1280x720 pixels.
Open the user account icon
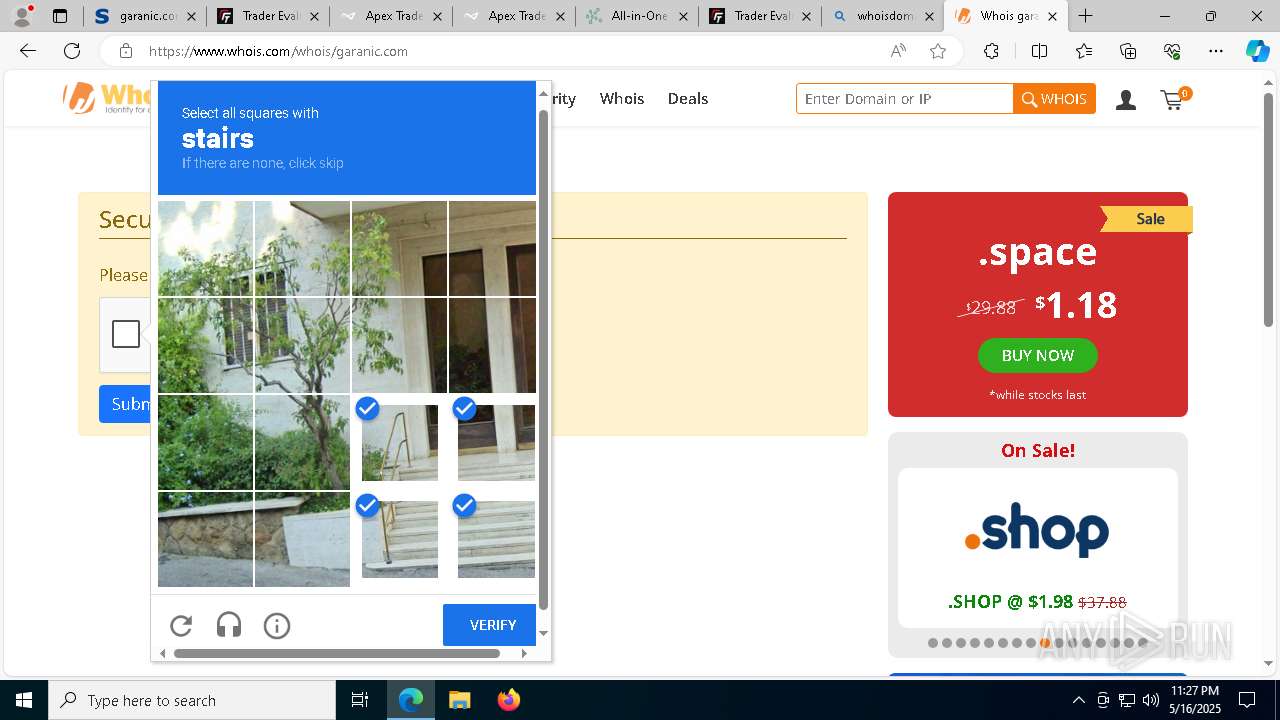click(x=1126, y=99)
